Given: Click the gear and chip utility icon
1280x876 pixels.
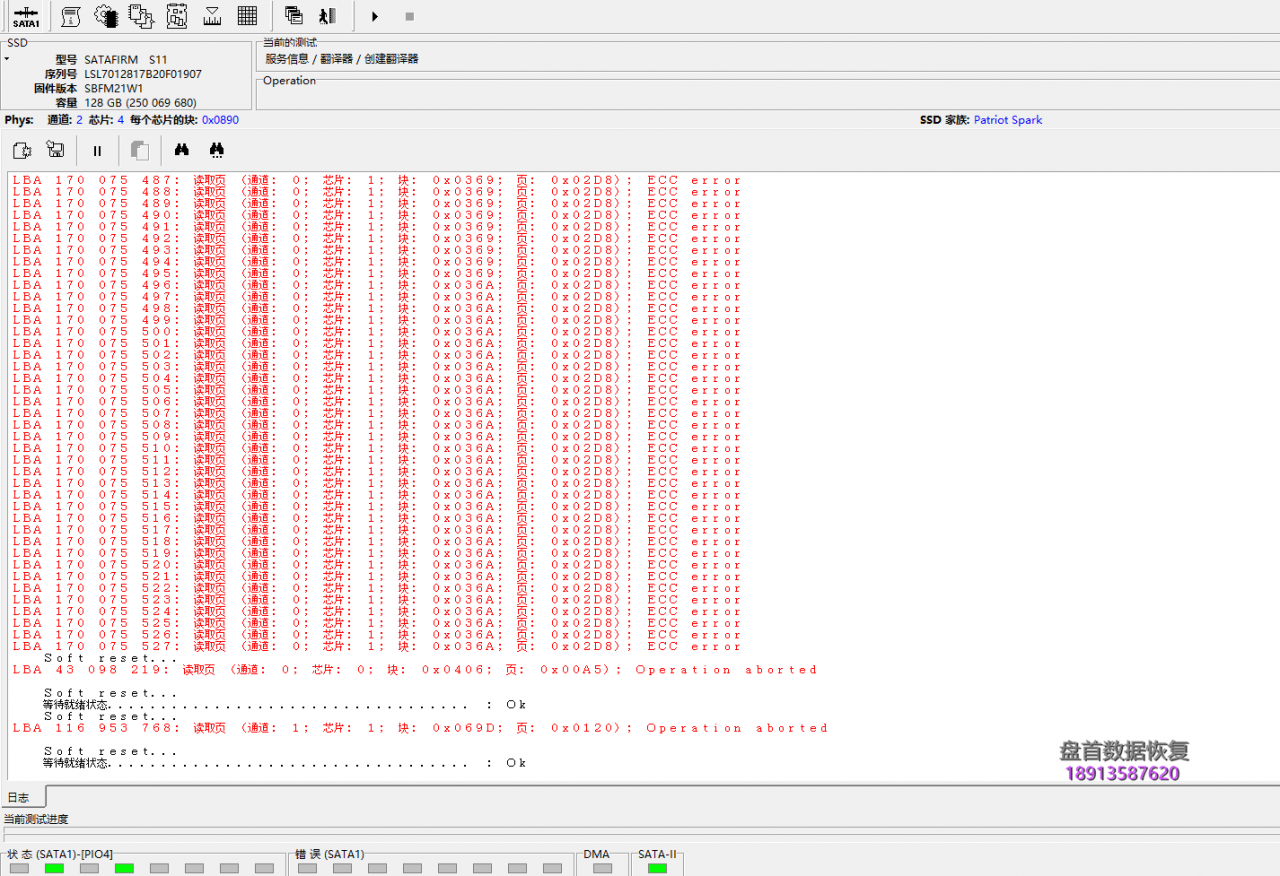Looking at the screenshot, I should [x=105, y=16].
